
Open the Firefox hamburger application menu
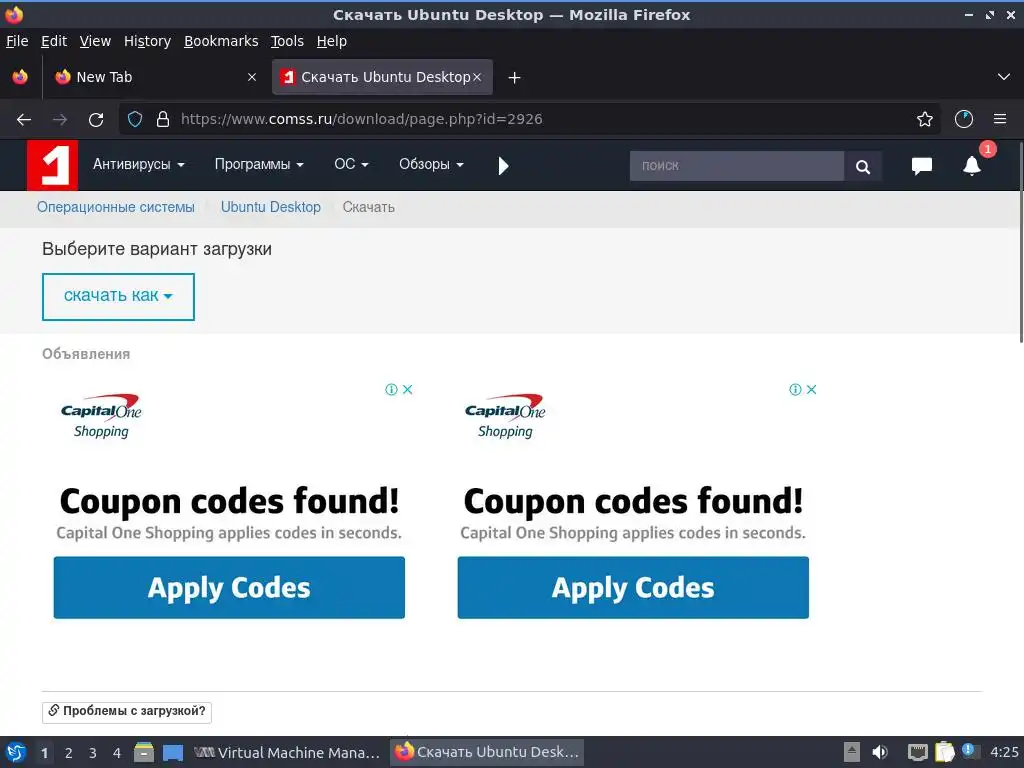pyautogui.click(x=1000, y=120)
